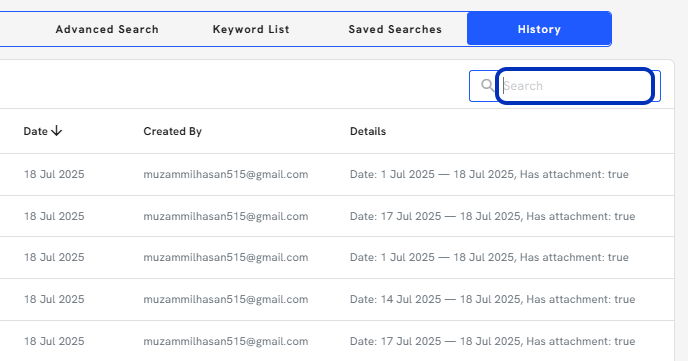
Task: Select the active History tab
Action: click(x=539, y=29)
